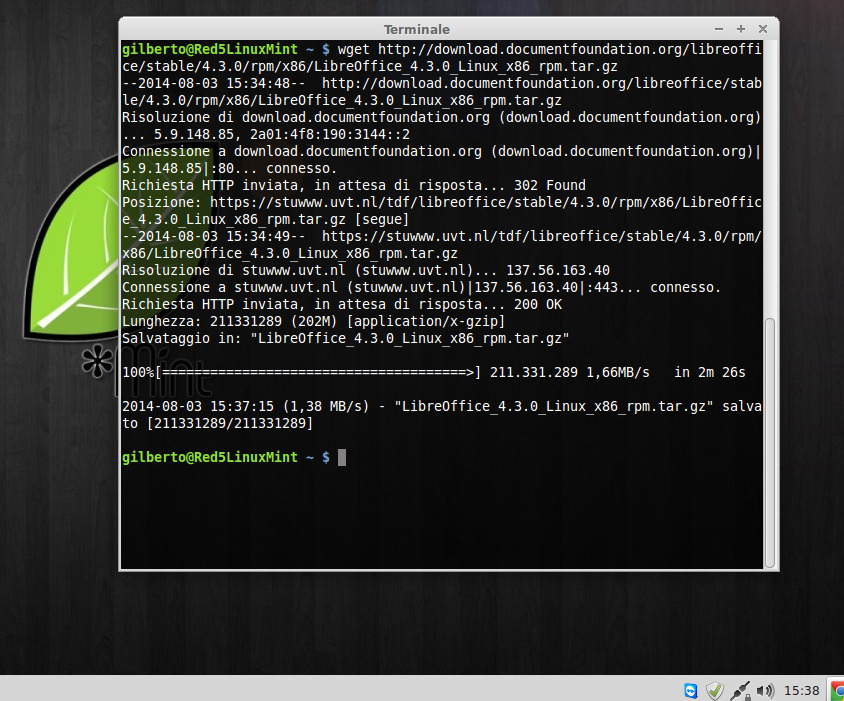Launch Chrome from the panel corner
Screen dimensions: 844x701
coord(837,691)
